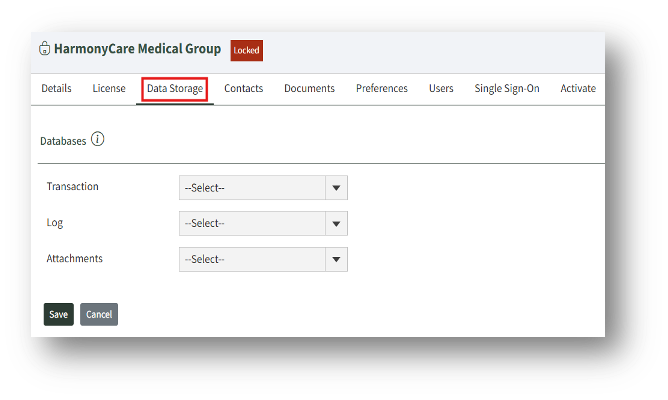The width and height of the screenshot is (668, 400).
Task: Select the Single Sign-On tab
Action: pos(507,89)
